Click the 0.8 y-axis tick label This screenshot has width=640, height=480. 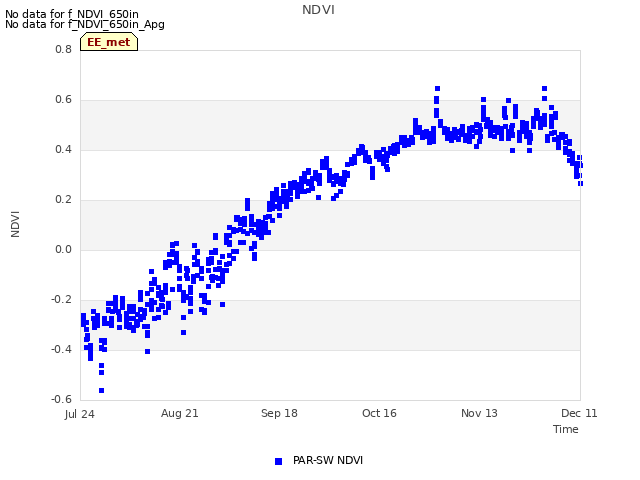click(63, 49)
